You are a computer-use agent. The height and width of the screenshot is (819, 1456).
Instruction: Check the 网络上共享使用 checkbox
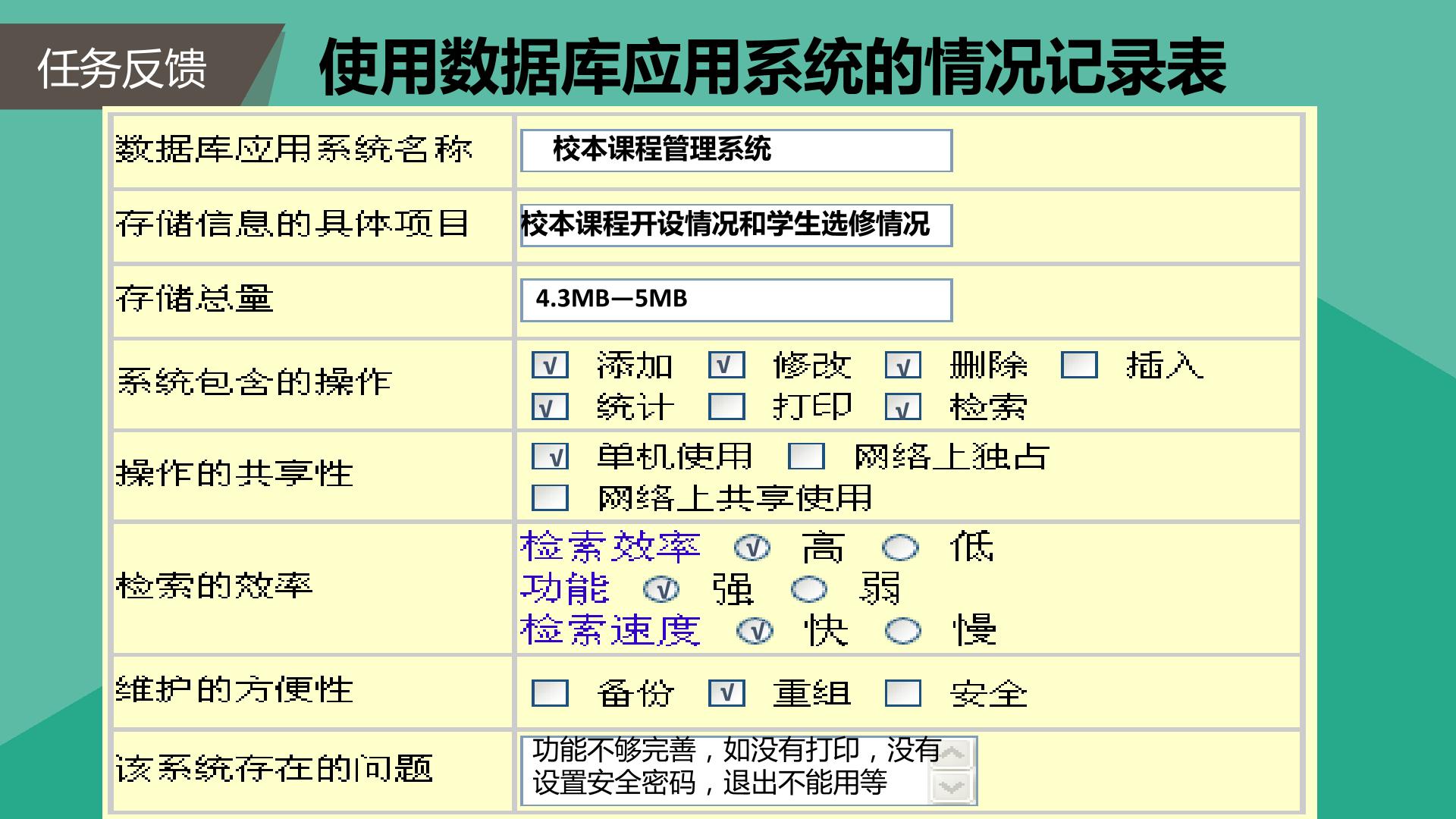click(550, 497)
